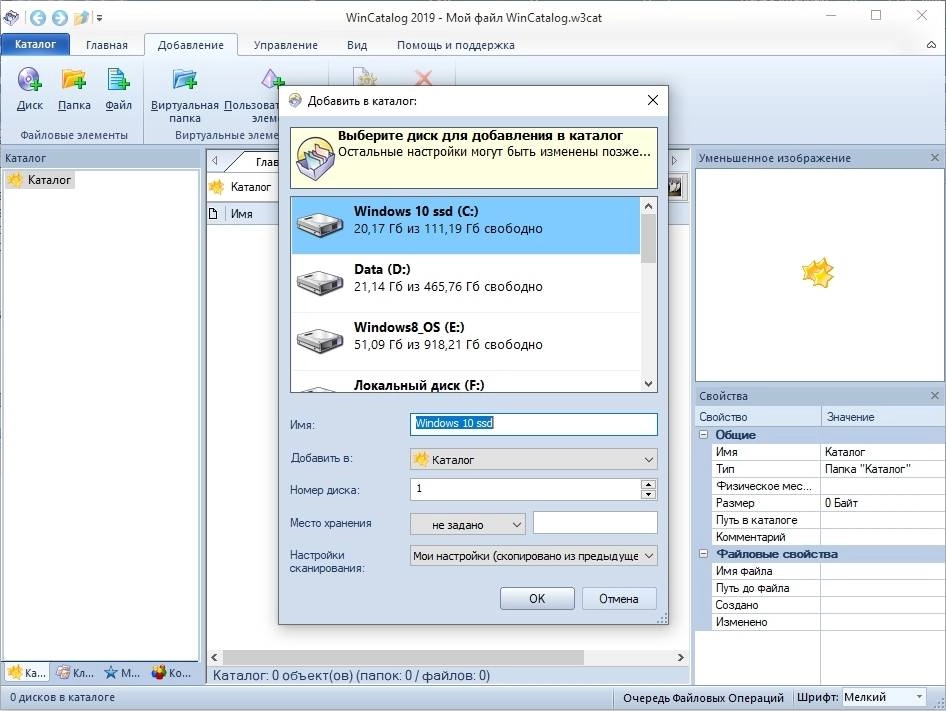Click the film icon behind dialog edge
Image resolution: width=946 pixels, height=711 pixels.
pyautogui.click(x=675, y=187)
